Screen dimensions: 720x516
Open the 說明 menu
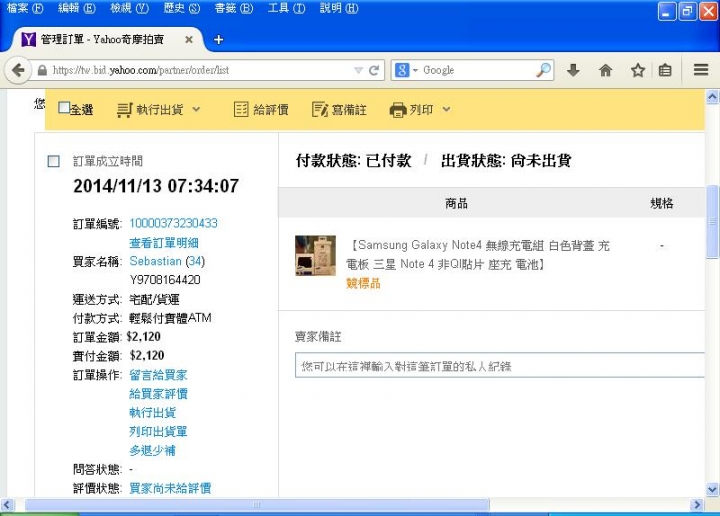(x=339, y=8)
